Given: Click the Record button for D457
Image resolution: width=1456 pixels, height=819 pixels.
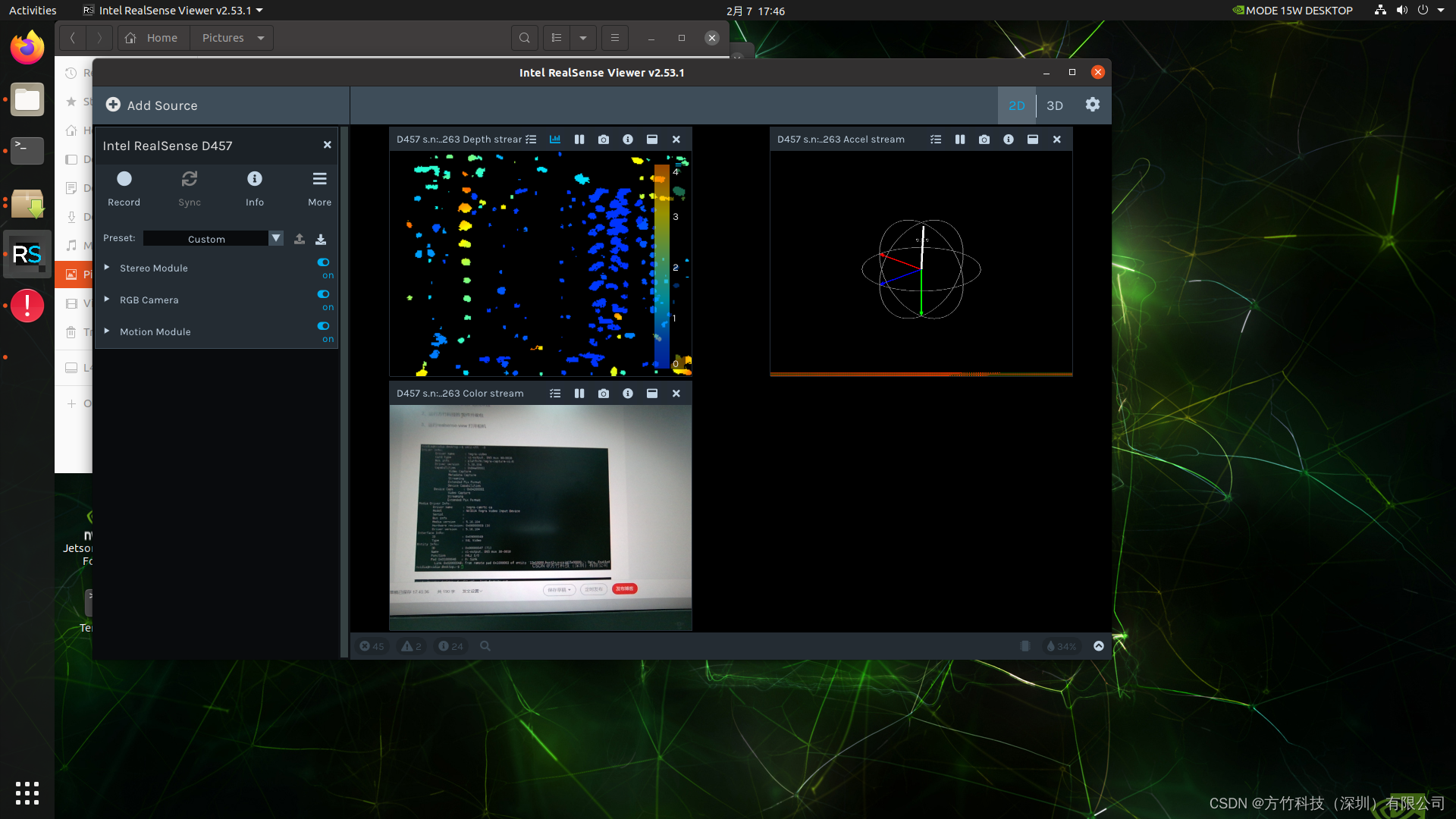Looking at the screenshot, I should point(124,187).
